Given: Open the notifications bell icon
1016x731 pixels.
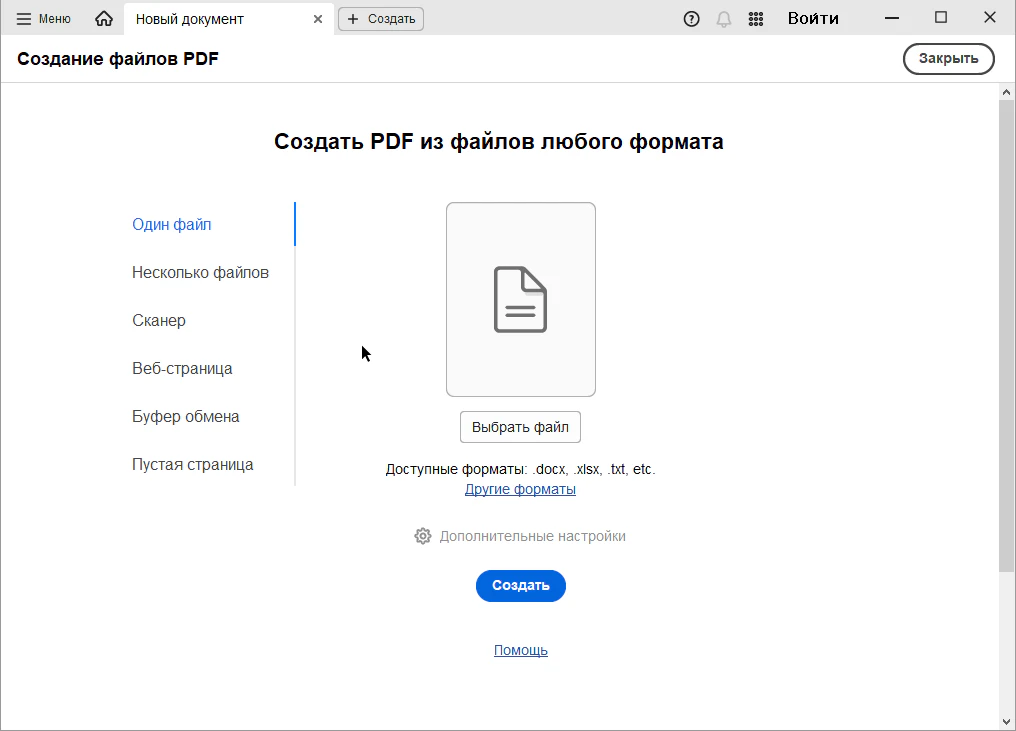Looking at the screenshot, I should click(724, 19).
